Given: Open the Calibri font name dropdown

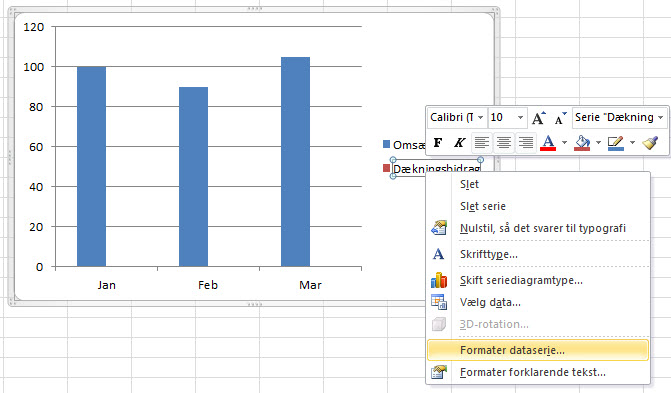Looking at the screenshot, I should pos(481,117).
